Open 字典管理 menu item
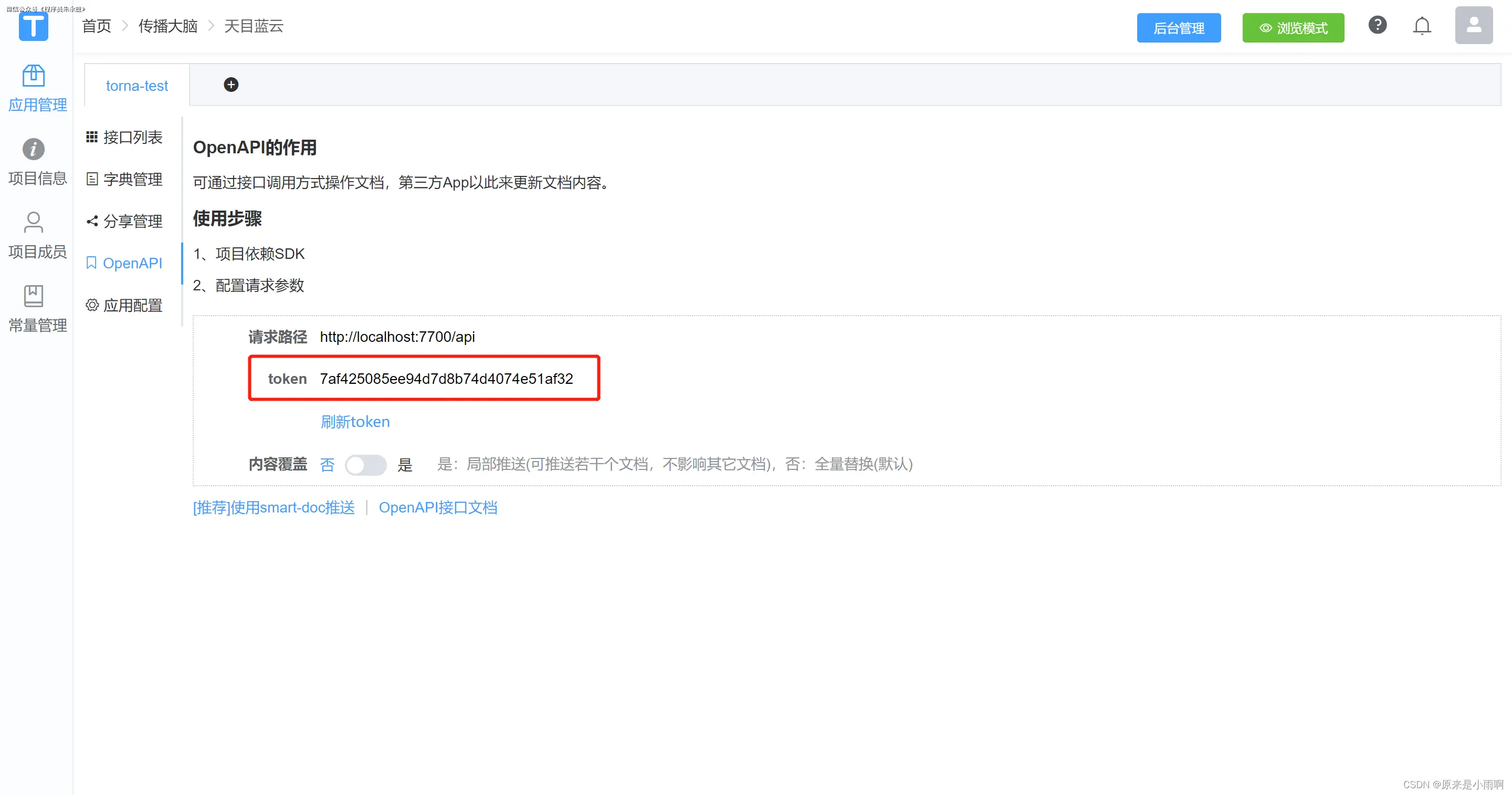This screenshot has width=1512, height=795. (124, 179)
